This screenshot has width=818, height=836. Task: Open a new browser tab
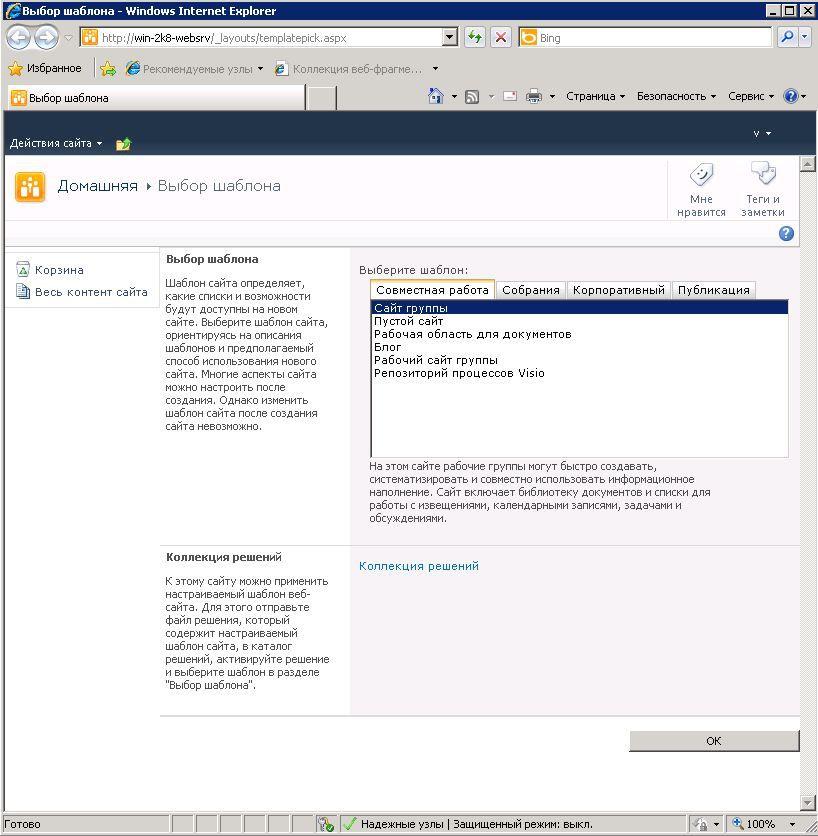pyautogui.click(x=322, y=98)
